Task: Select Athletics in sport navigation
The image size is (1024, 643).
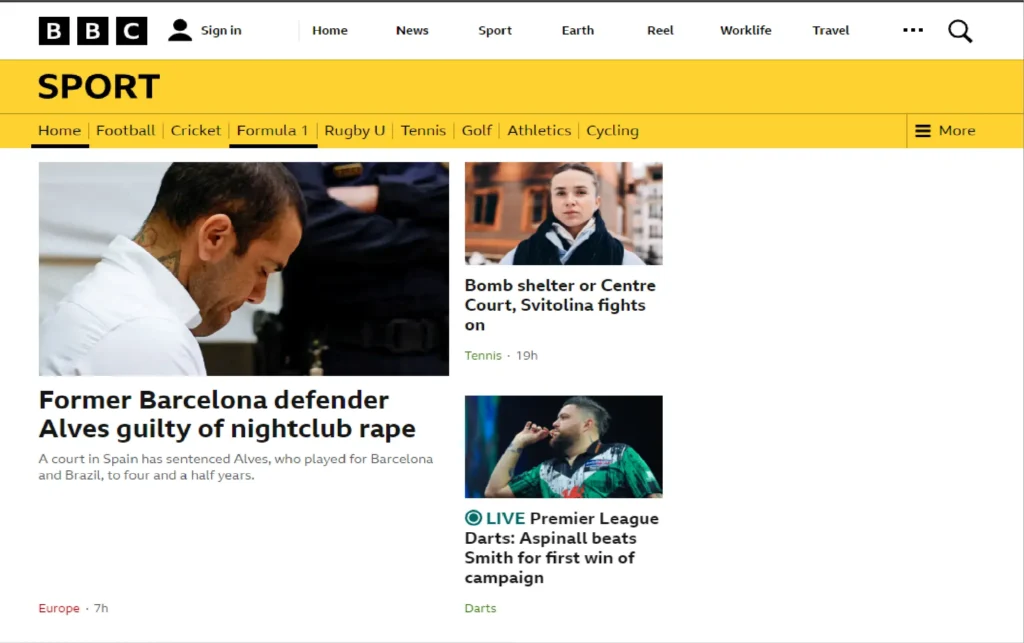Action: (539, 131)
